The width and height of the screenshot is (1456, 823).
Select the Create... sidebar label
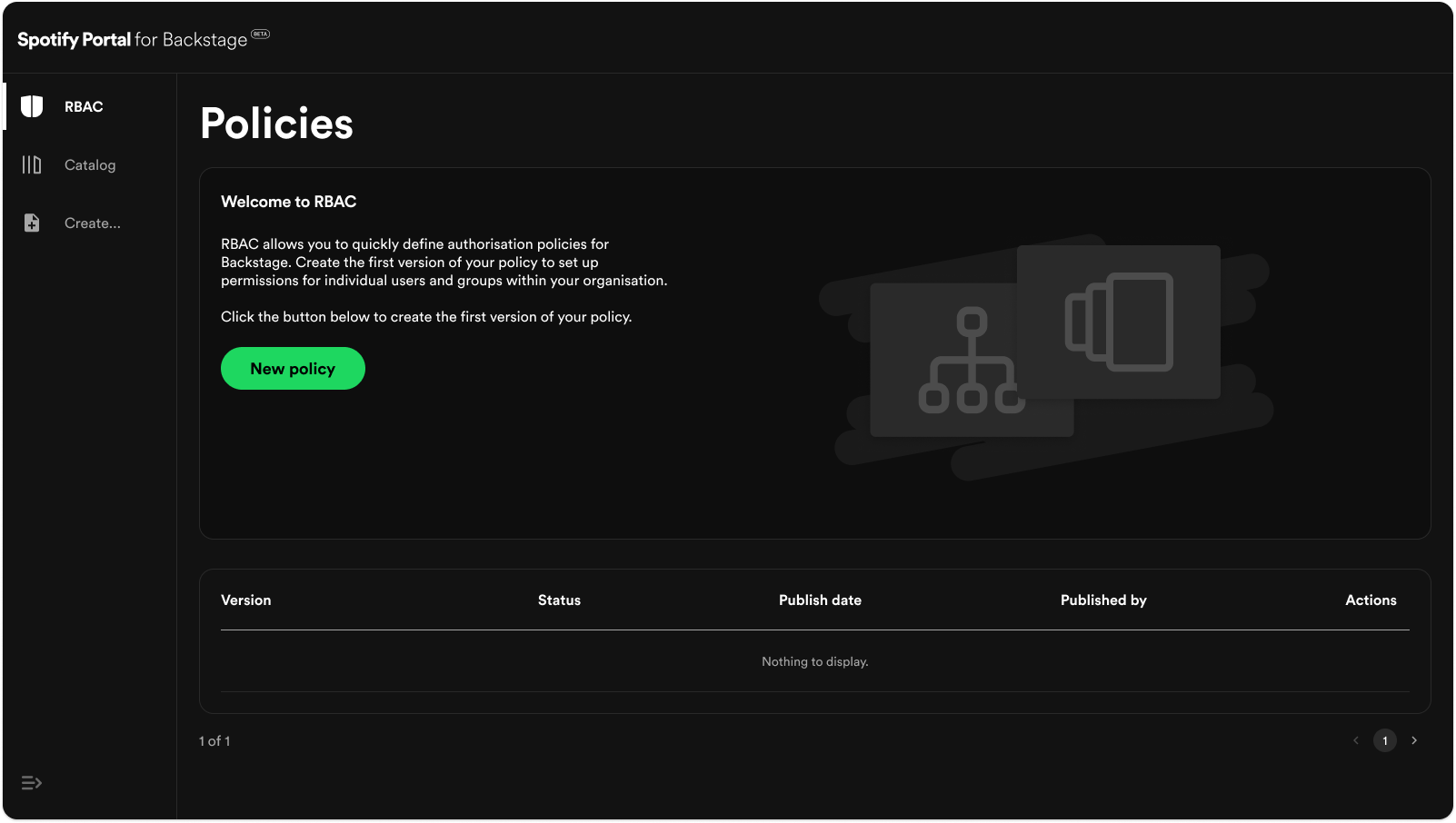tap(93, 223)
